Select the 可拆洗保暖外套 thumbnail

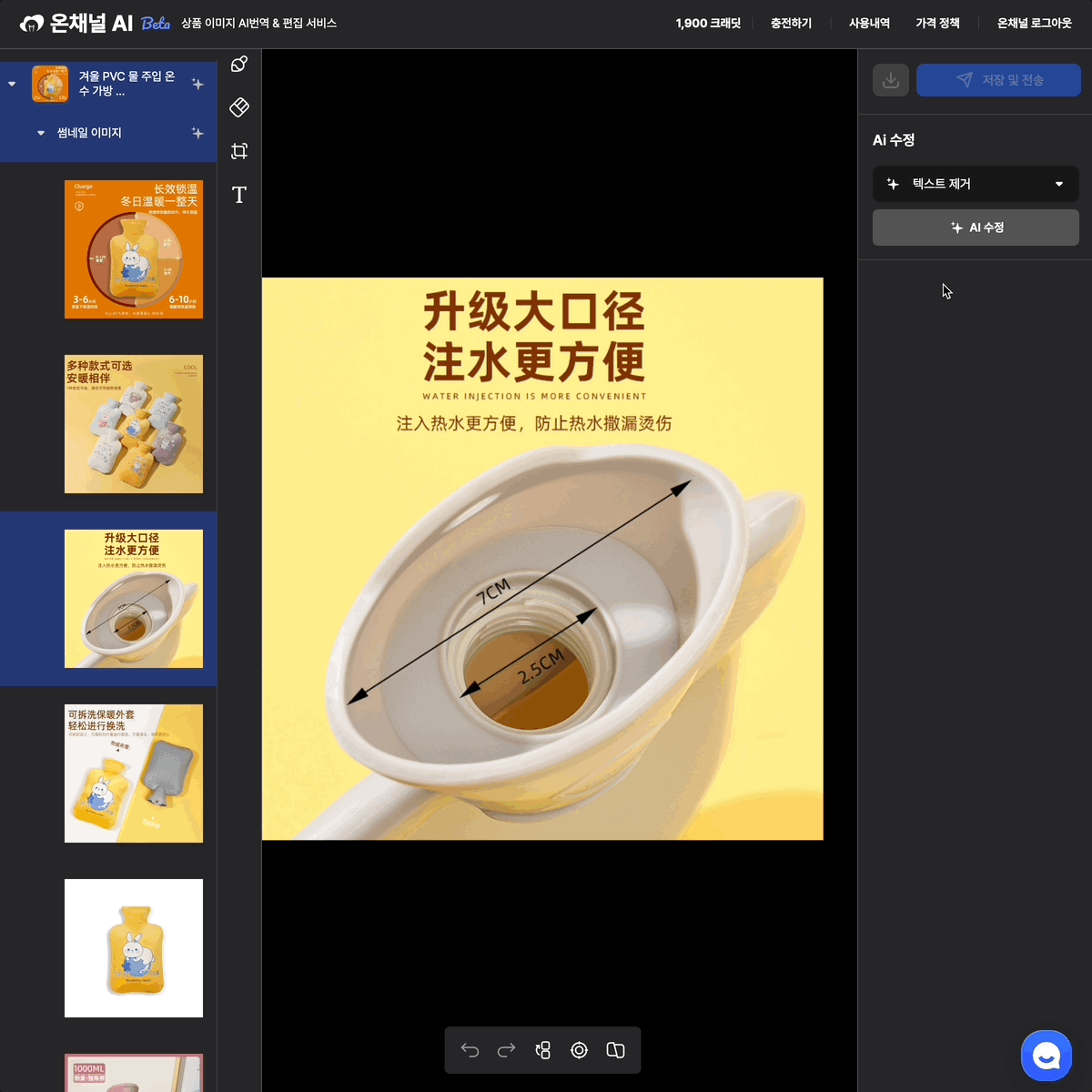[x=134, y=773]
